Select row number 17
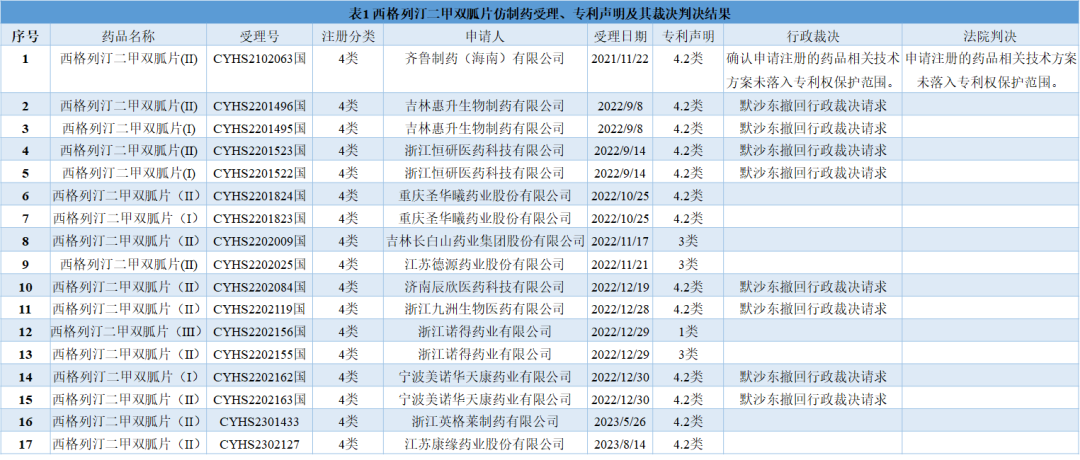Image resolution: width=1080 pixels, height=460 pixels. [x=25, y=444]
